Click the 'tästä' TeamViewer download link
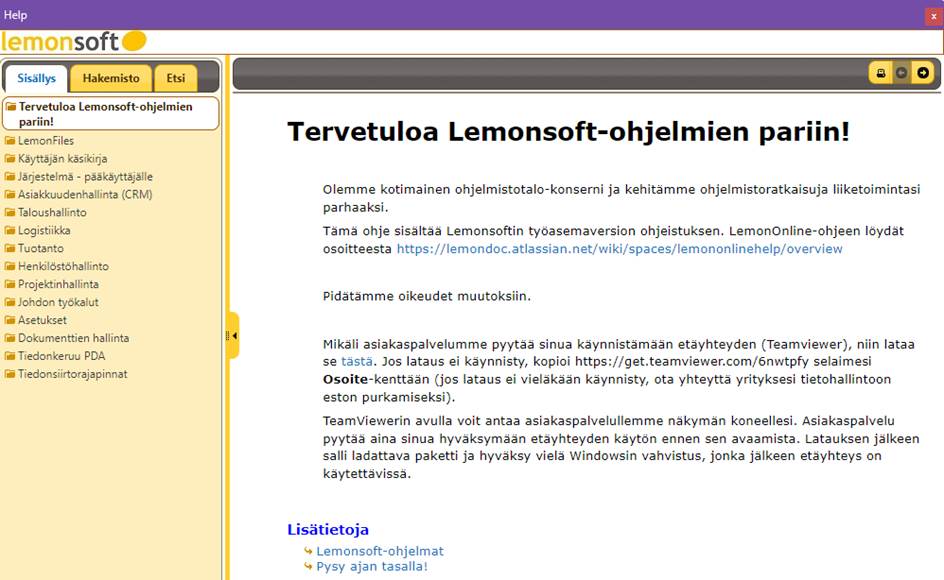The width and height of the screenshot is (944, 580). tap(357, 361)
